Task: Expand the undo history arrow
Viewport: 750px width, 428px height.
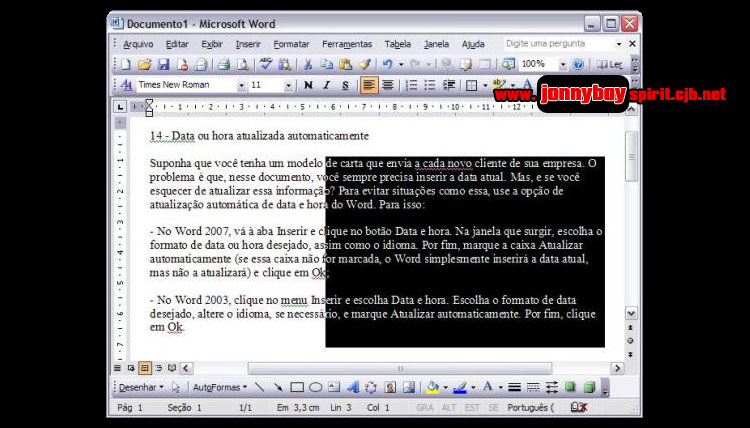Action: (401, 64)
